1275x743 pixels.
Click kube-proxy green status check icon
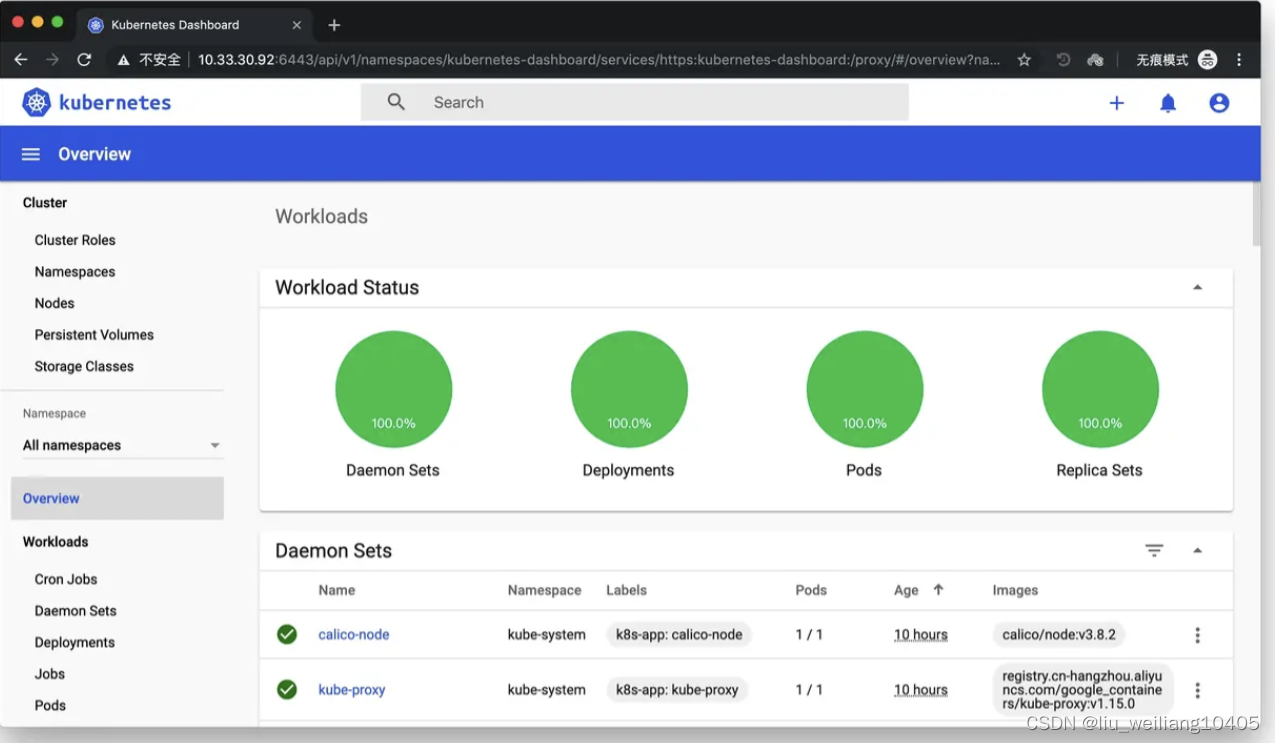287,689
